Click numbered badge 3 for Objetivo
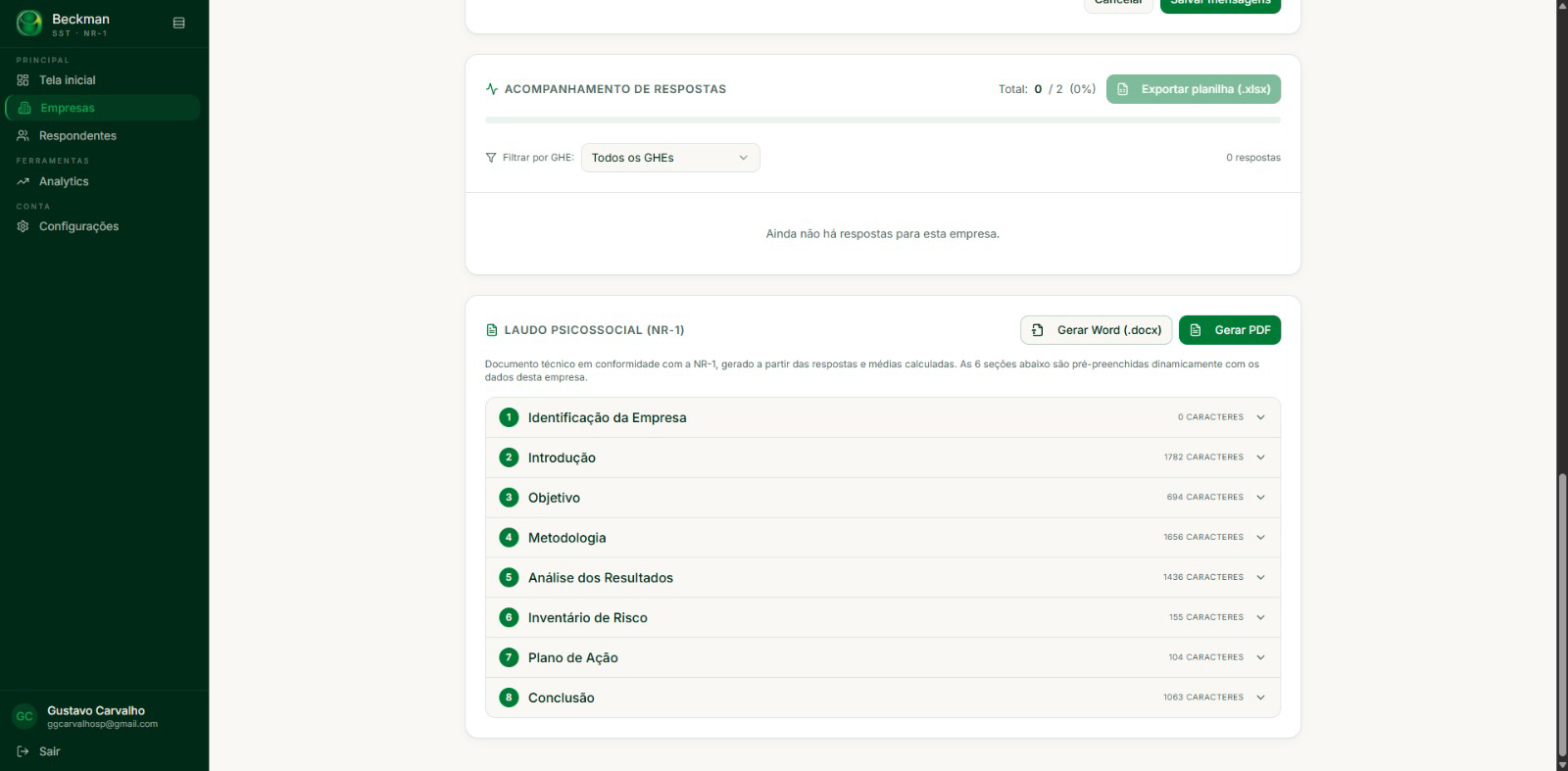Image resolution: width=1568 pixels, height=771 pixels. pyautogui.click(x=509, y=498)
